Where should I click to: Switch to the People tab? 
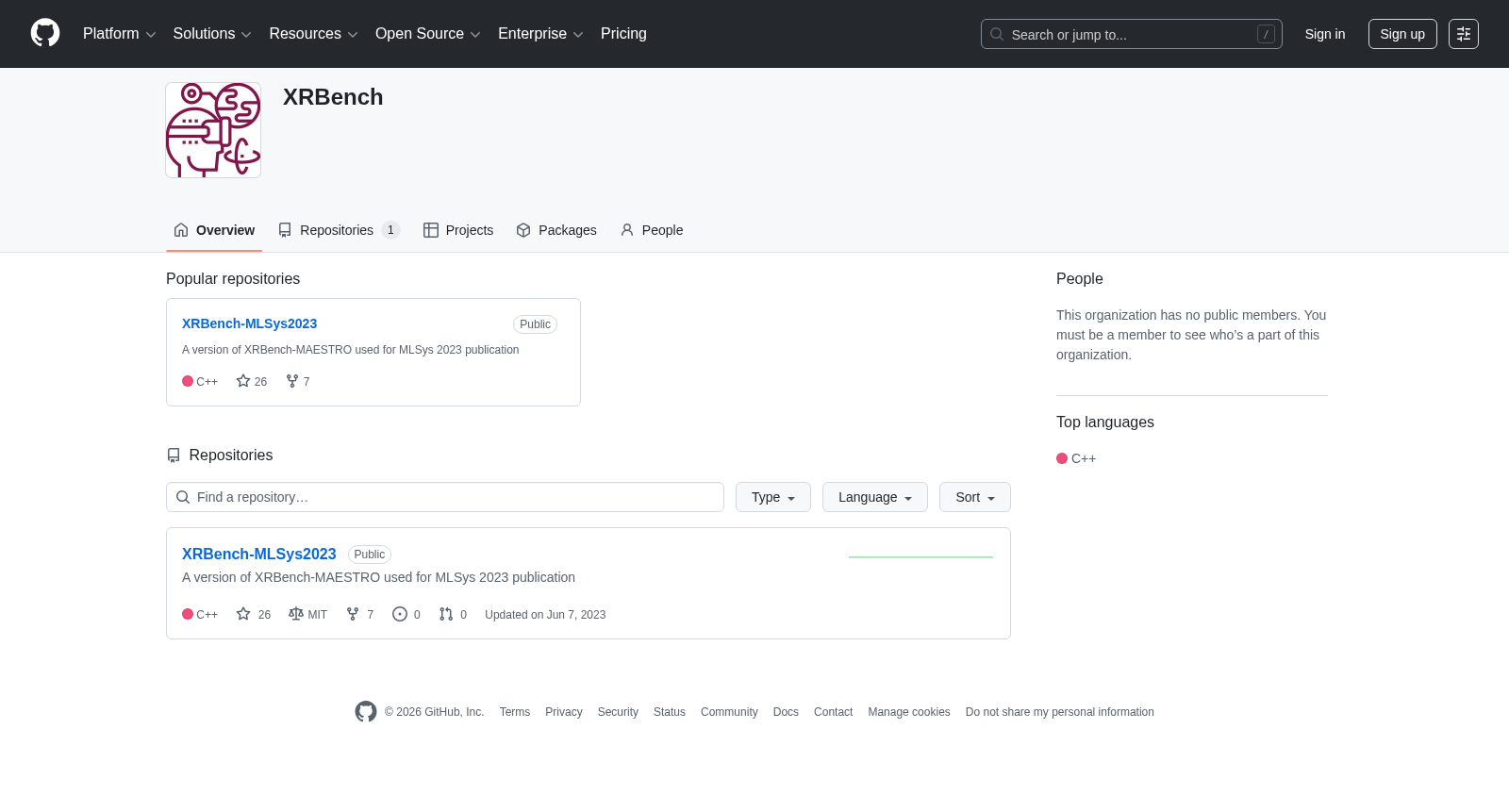click(x=652, y=230)
